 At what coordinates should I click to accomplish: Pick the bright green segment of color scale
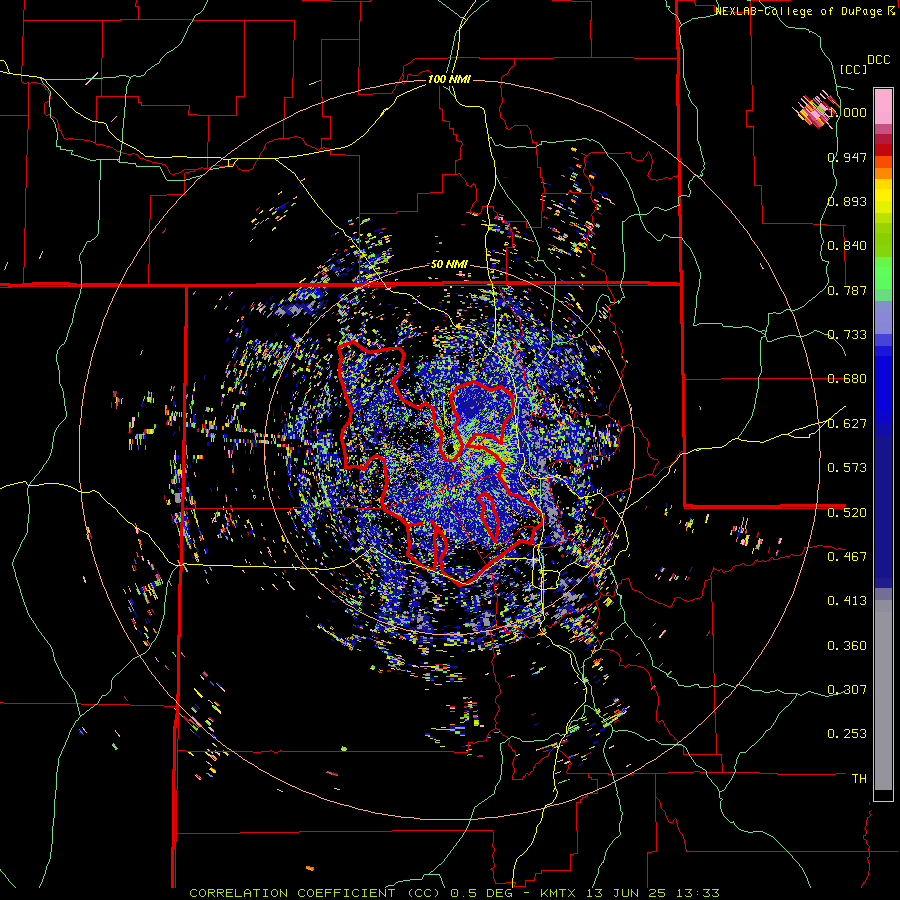click(x=883, y=273)
